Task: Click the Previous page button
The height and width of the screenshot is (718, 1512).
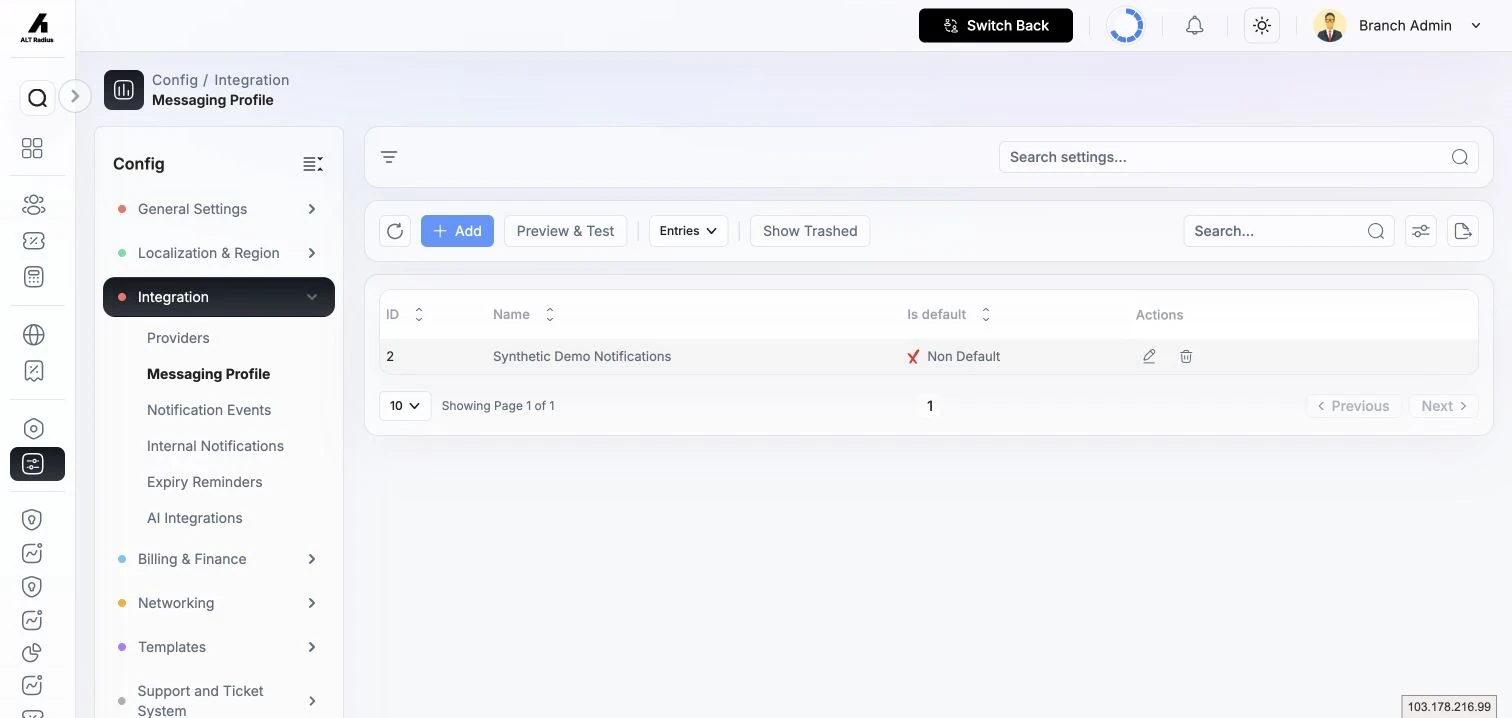Action: 1353,406
